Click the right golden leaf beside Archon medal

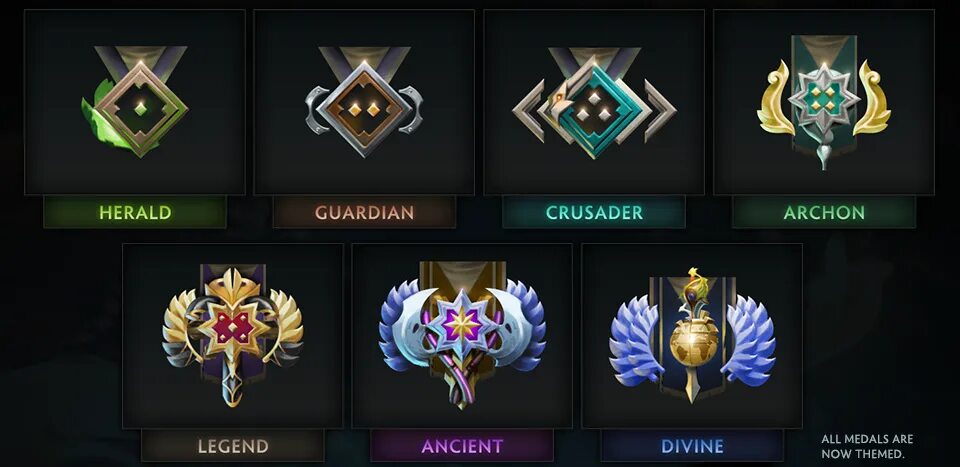(x=872, y=97)
